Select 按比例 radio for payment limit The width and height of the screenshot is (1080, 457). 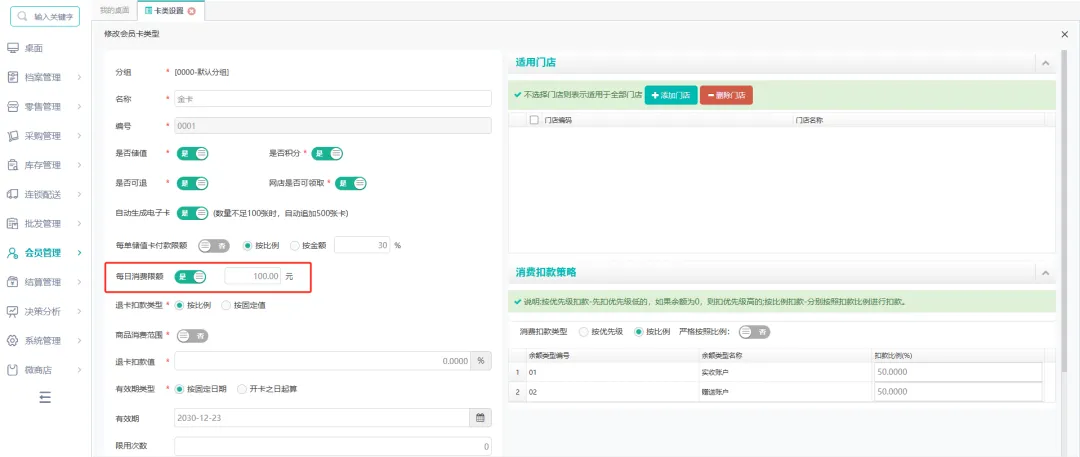248,245
